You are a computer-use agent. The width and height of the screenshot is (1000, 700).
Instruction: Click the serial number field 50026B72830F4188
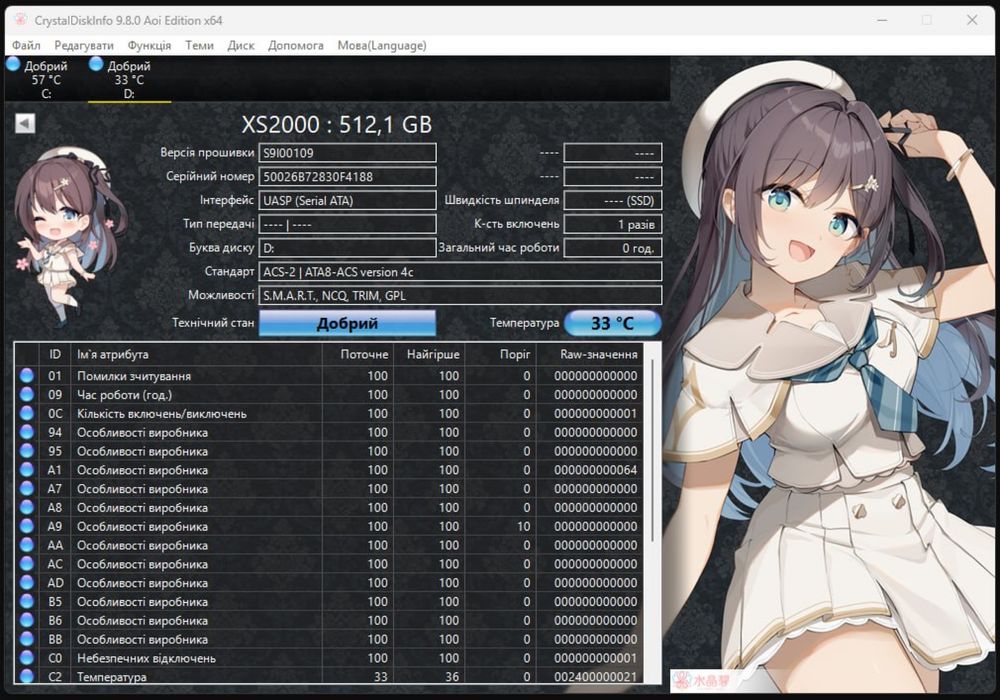point(347,177)
